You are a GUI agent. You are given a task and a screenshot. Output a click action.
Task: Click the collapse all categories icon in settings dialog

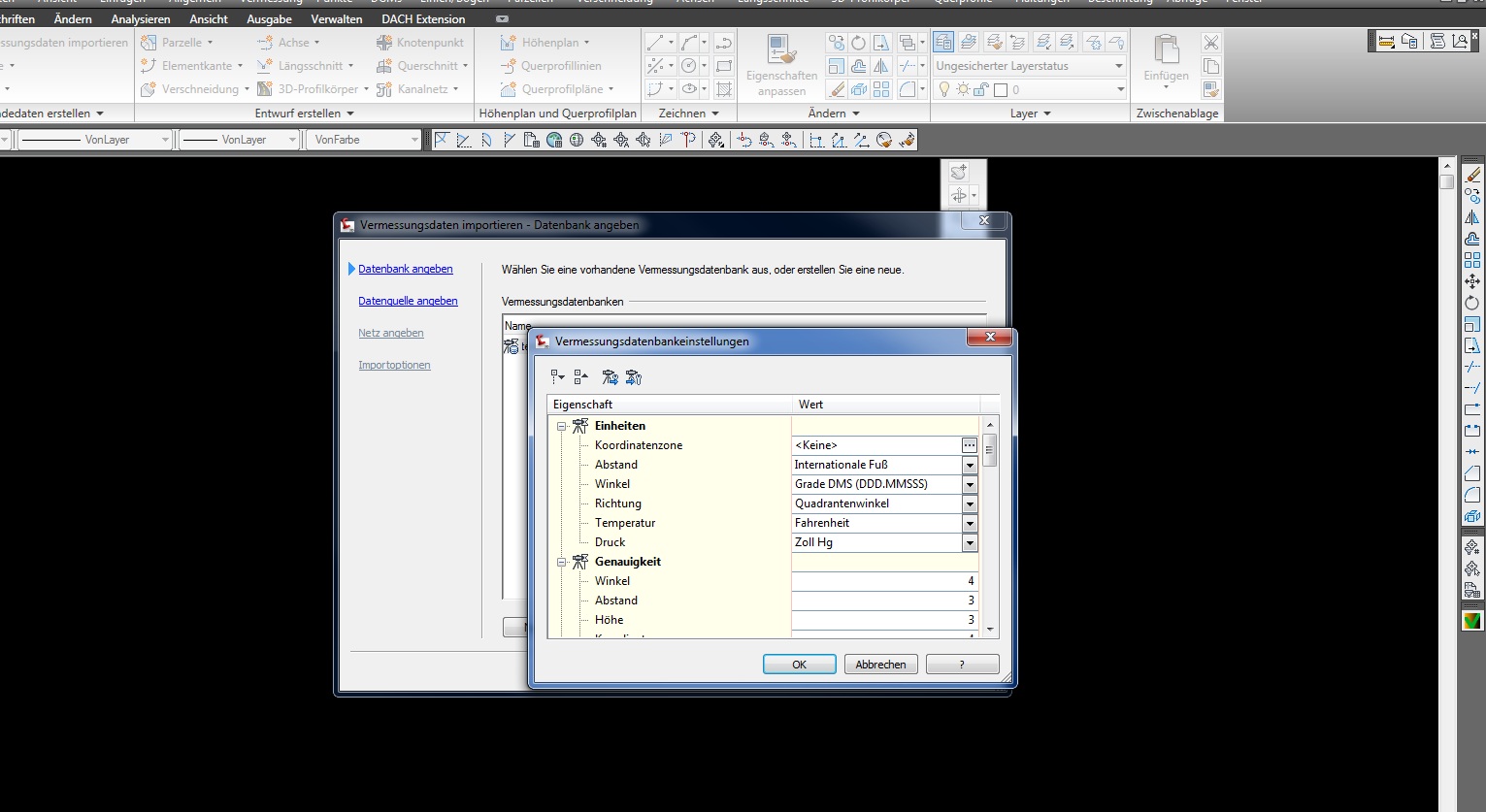pos(580,376)
